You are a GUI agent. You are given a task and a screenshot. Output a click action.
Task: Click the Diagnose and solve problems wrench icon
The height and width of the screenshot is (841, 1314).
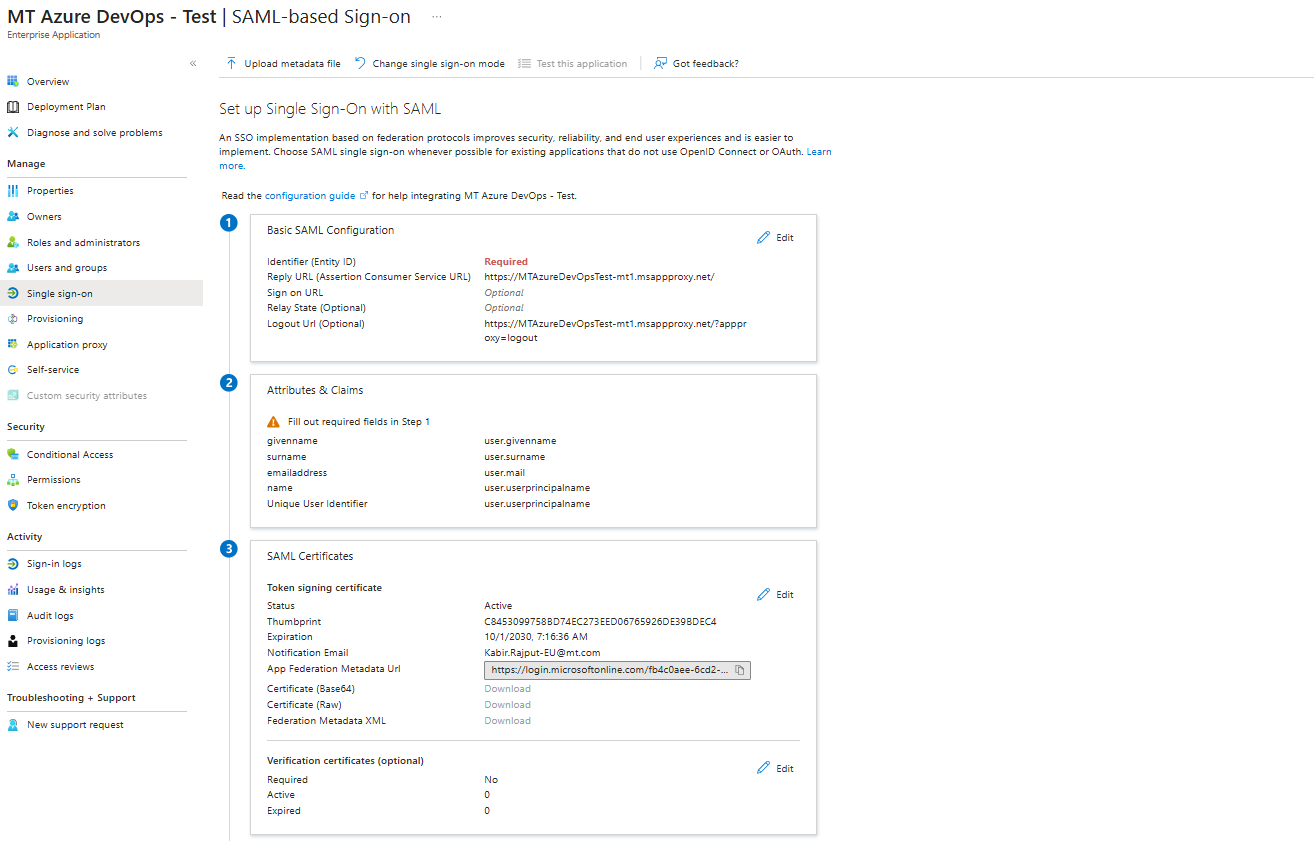[x=13, y=132]
